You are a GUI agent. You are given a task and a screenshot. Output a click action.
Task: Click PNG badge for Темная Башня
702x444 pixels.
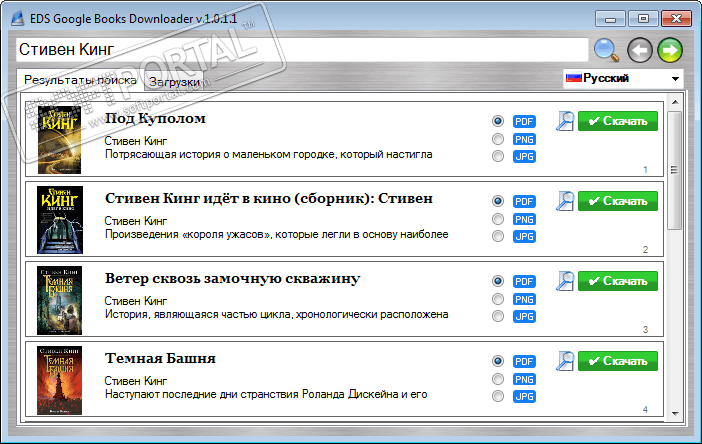click(x=524, y=380)
